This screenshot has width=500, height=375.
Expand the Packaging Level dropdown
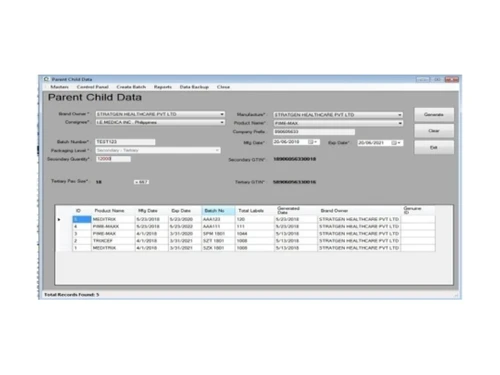click(217, 150)
